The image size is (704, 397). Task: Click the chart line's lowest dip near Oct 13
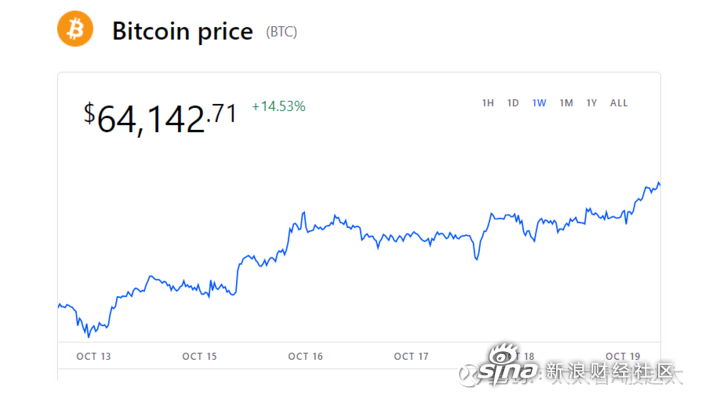(x=88, y=336)
